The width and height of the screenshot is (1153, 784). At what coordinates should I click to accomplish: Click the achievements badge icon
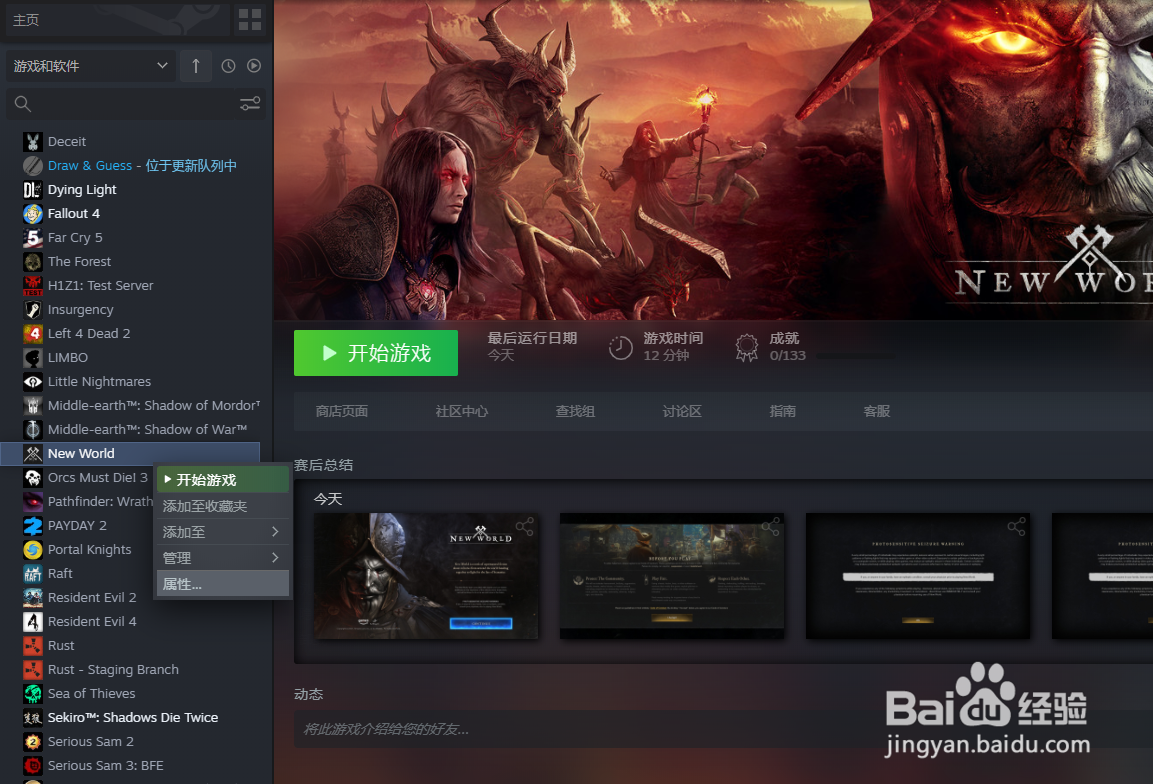tap(746, 347)
